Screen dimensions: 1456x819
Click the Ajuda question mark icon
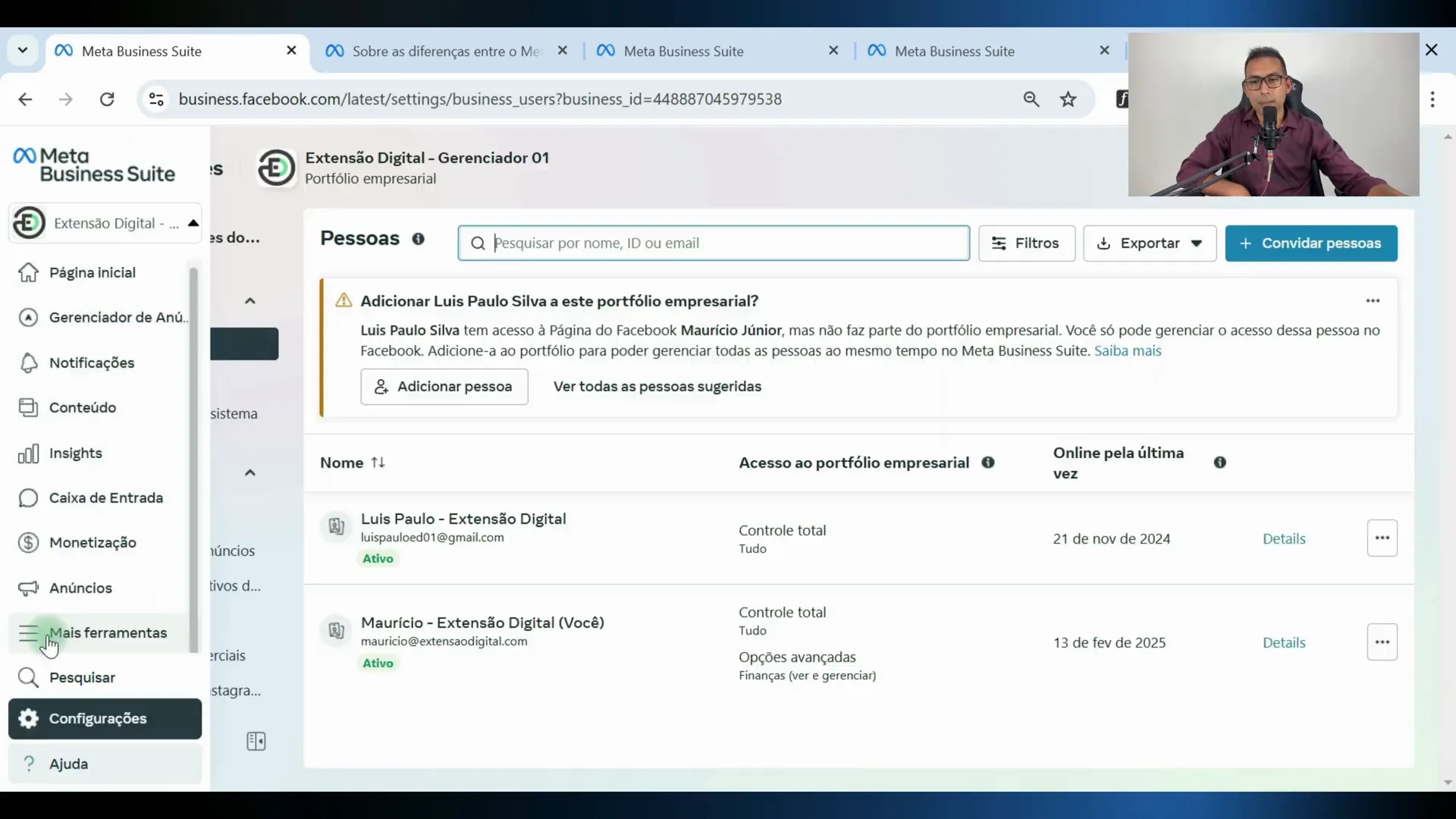click(29, 764)
